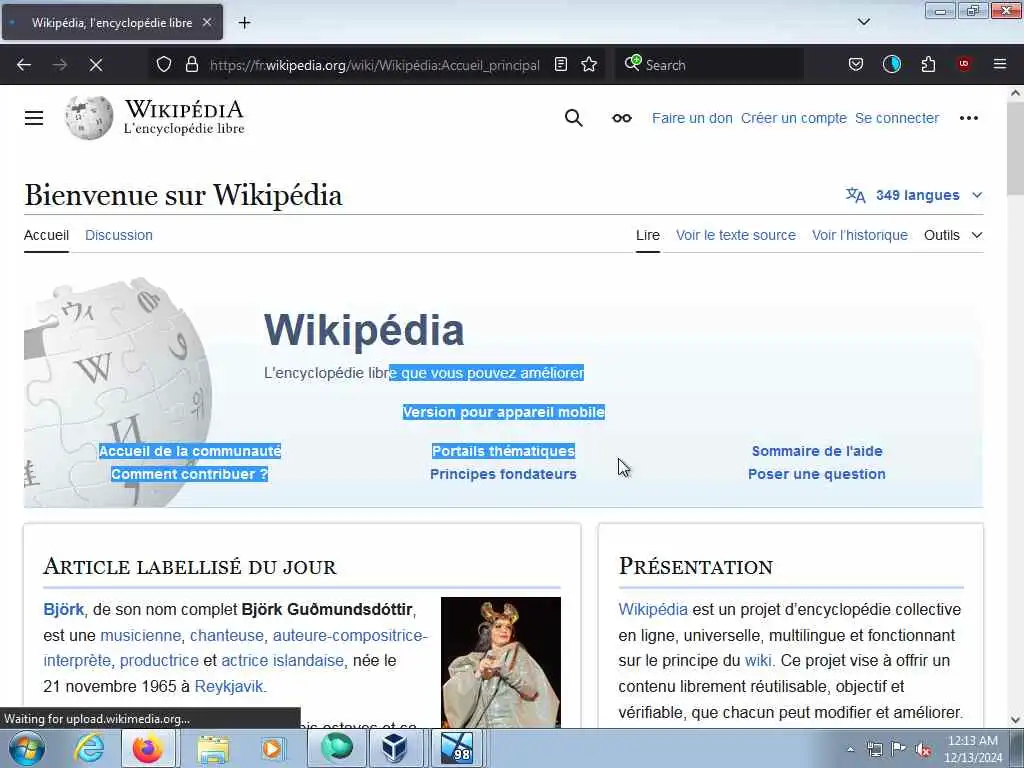This screenshot has width=1024, height=768.
Task: Open Firefox application hamburger menu
Action: pyautogui.click(x=1000, y=64)
